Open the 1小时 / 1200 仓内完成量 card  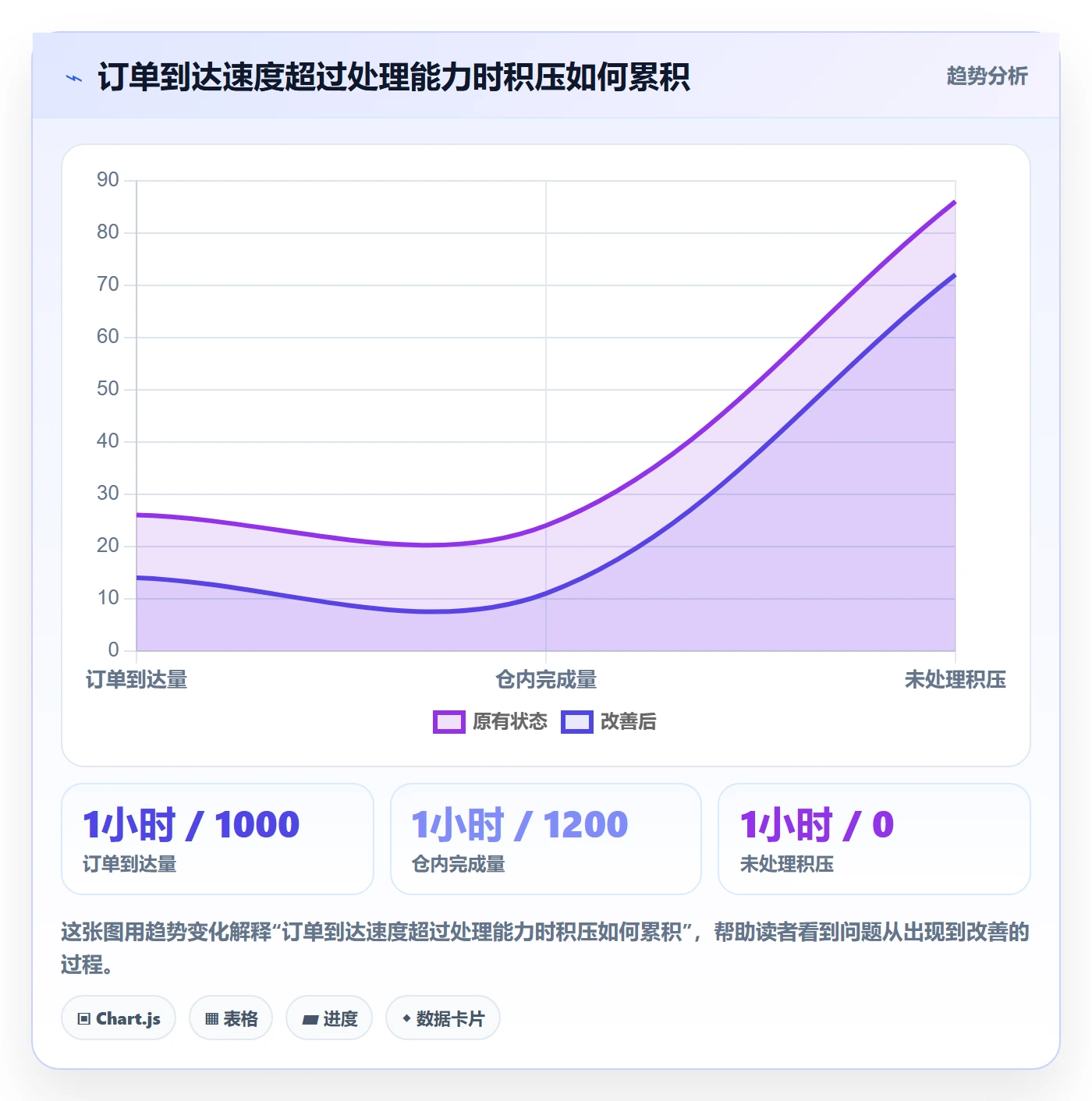tap(546, 839)
